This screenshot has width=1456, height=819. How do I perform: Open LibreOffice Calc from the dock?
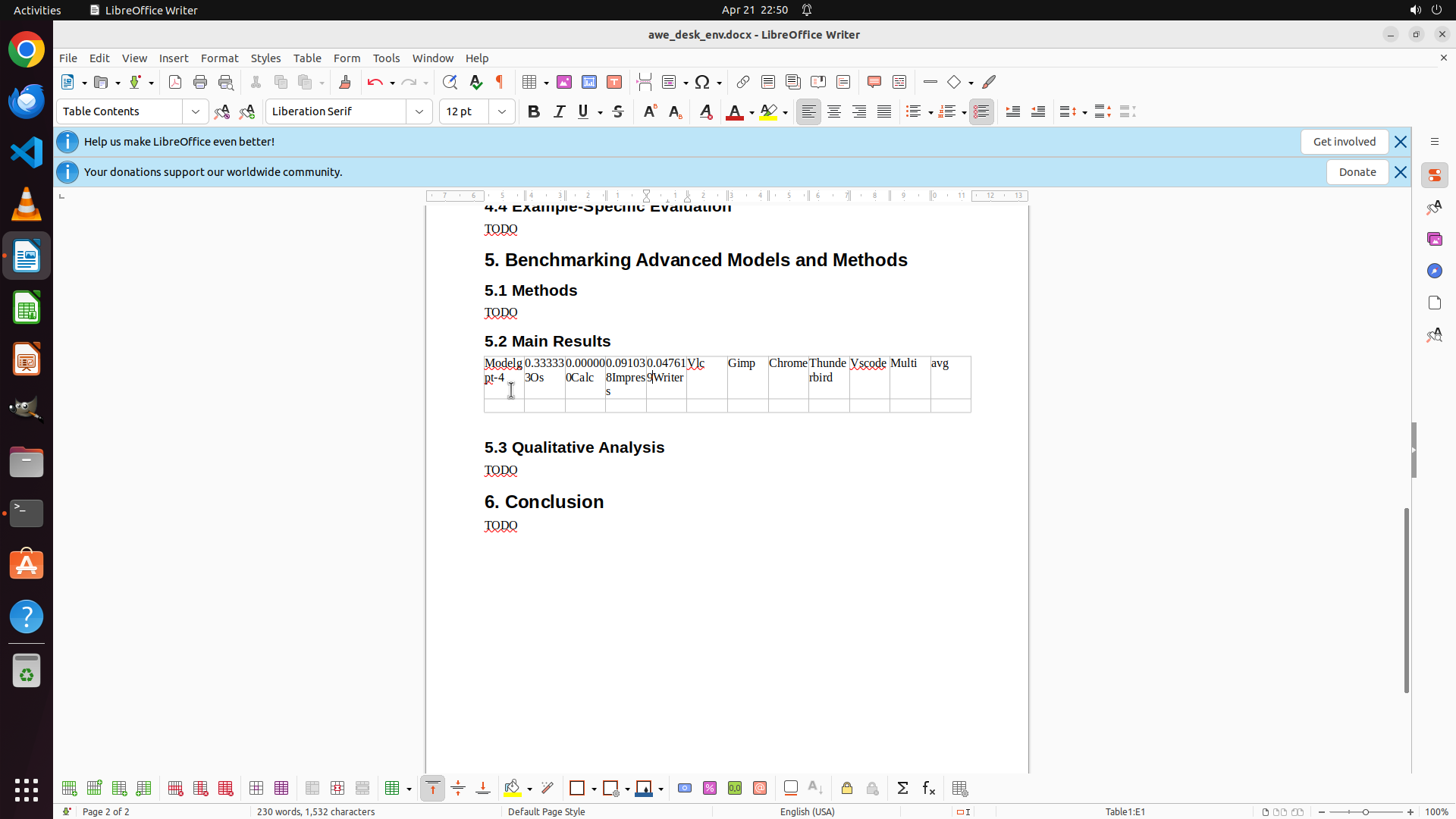pos(27,308)
